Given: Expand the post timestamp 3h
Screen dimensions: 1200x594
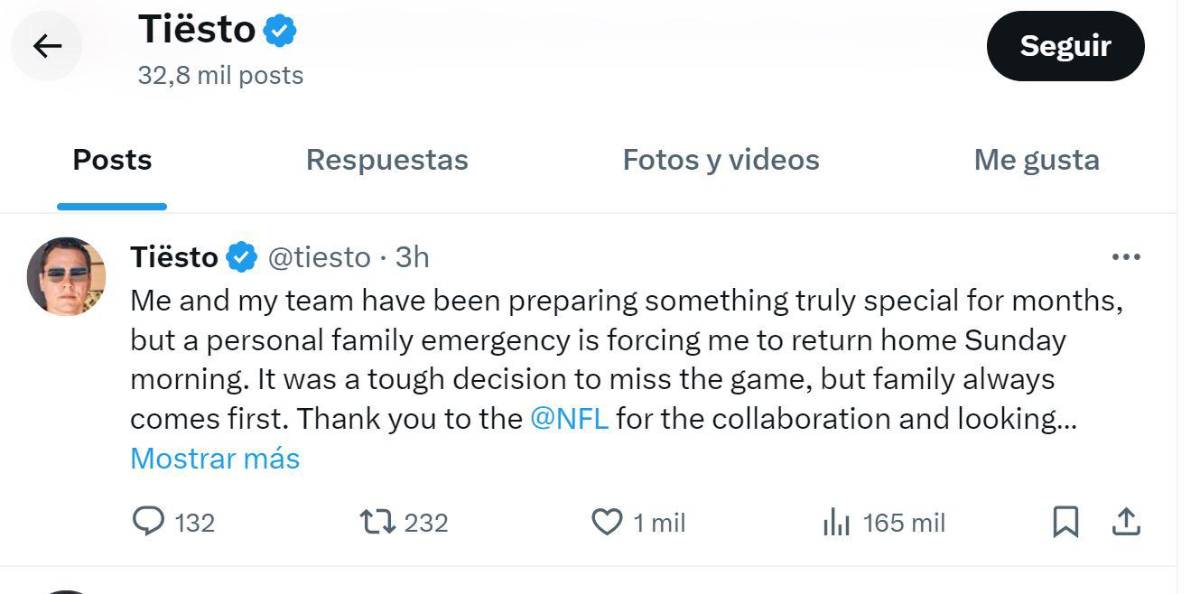Looking at the screenshot, I should tap(412, 257).
